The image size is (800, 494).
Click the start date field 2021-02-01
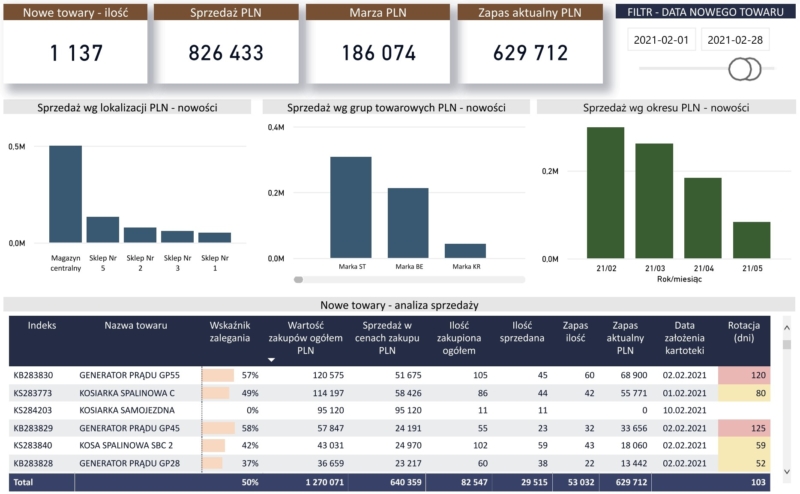[661, 40]
